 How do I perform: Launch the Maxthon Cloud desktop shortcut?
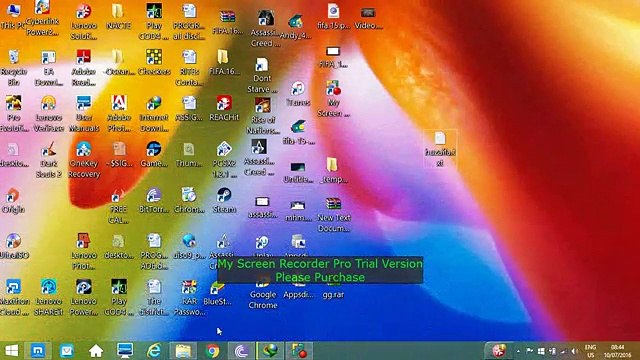tap(14, 298)
